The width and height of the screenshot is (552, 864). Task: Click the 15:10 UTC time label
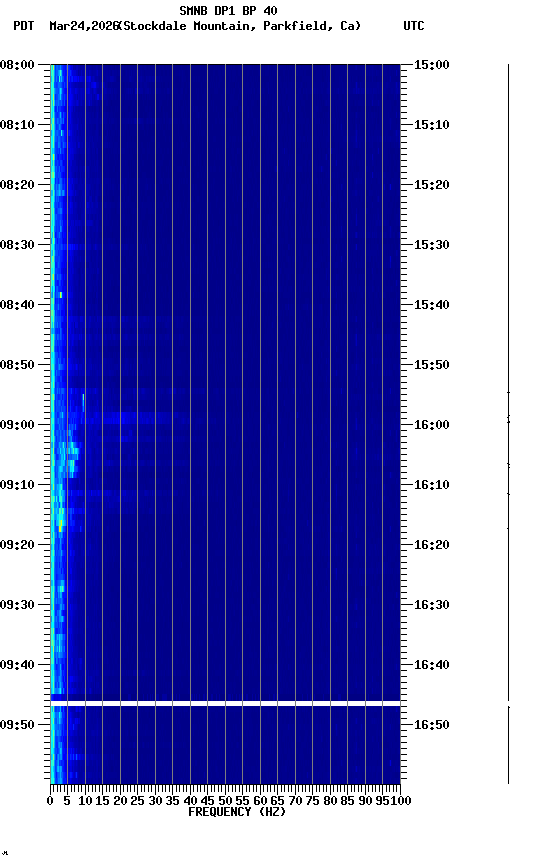[x=432, y=125]
